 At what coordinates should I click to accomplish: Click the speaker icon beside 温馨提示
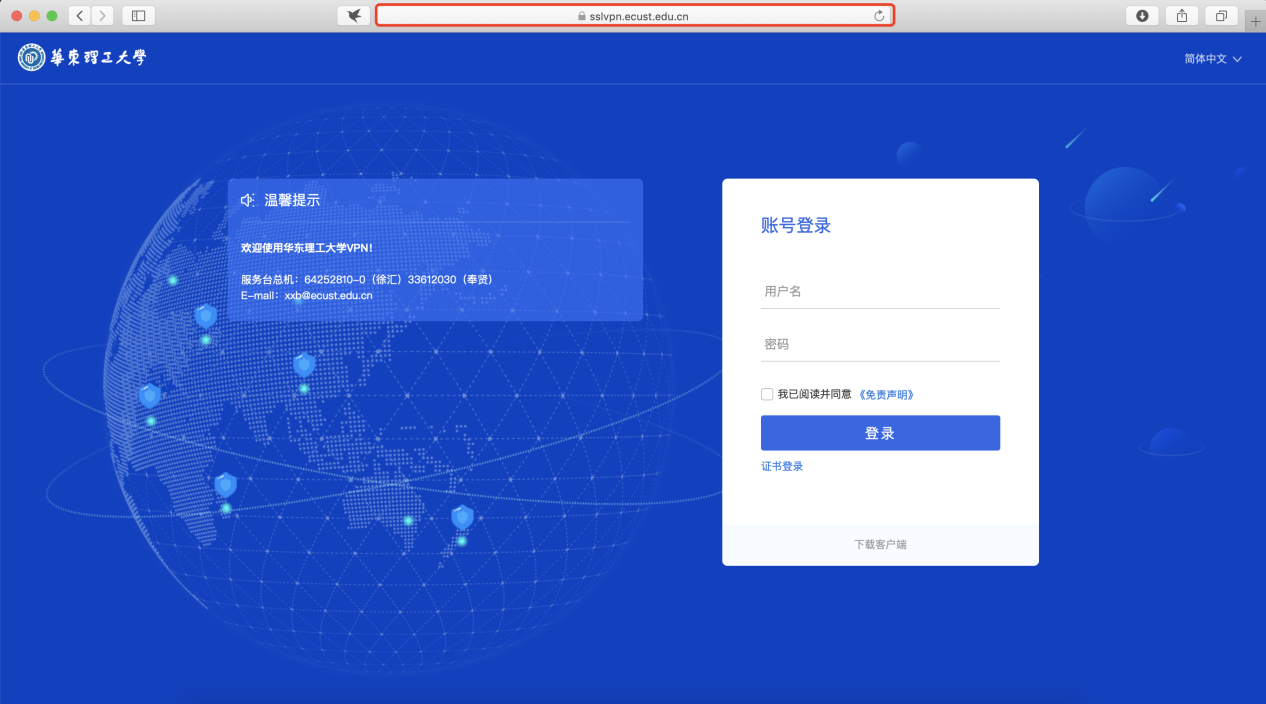(247, 200)
